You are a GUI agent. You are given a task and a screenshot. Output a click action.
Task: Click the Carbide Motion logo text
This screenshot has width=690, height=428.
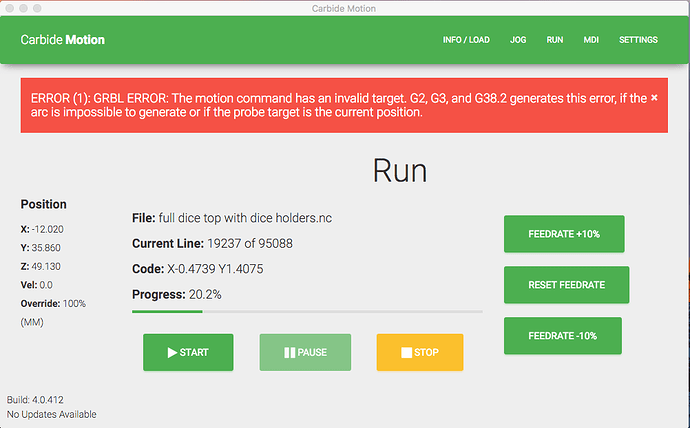point(62,40)
